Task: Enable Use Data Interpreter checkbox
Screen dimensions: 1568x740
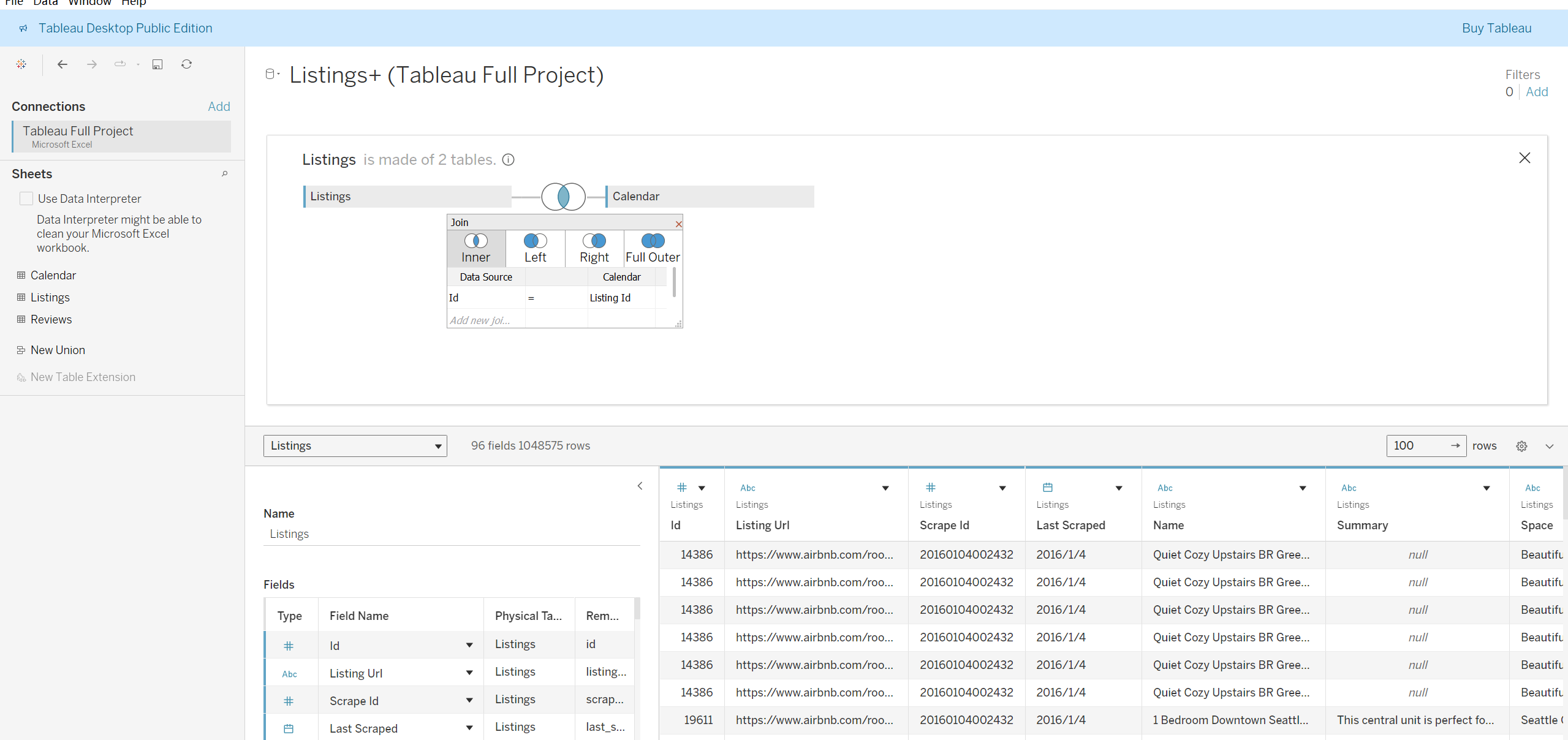Action: tap(26, 198)
